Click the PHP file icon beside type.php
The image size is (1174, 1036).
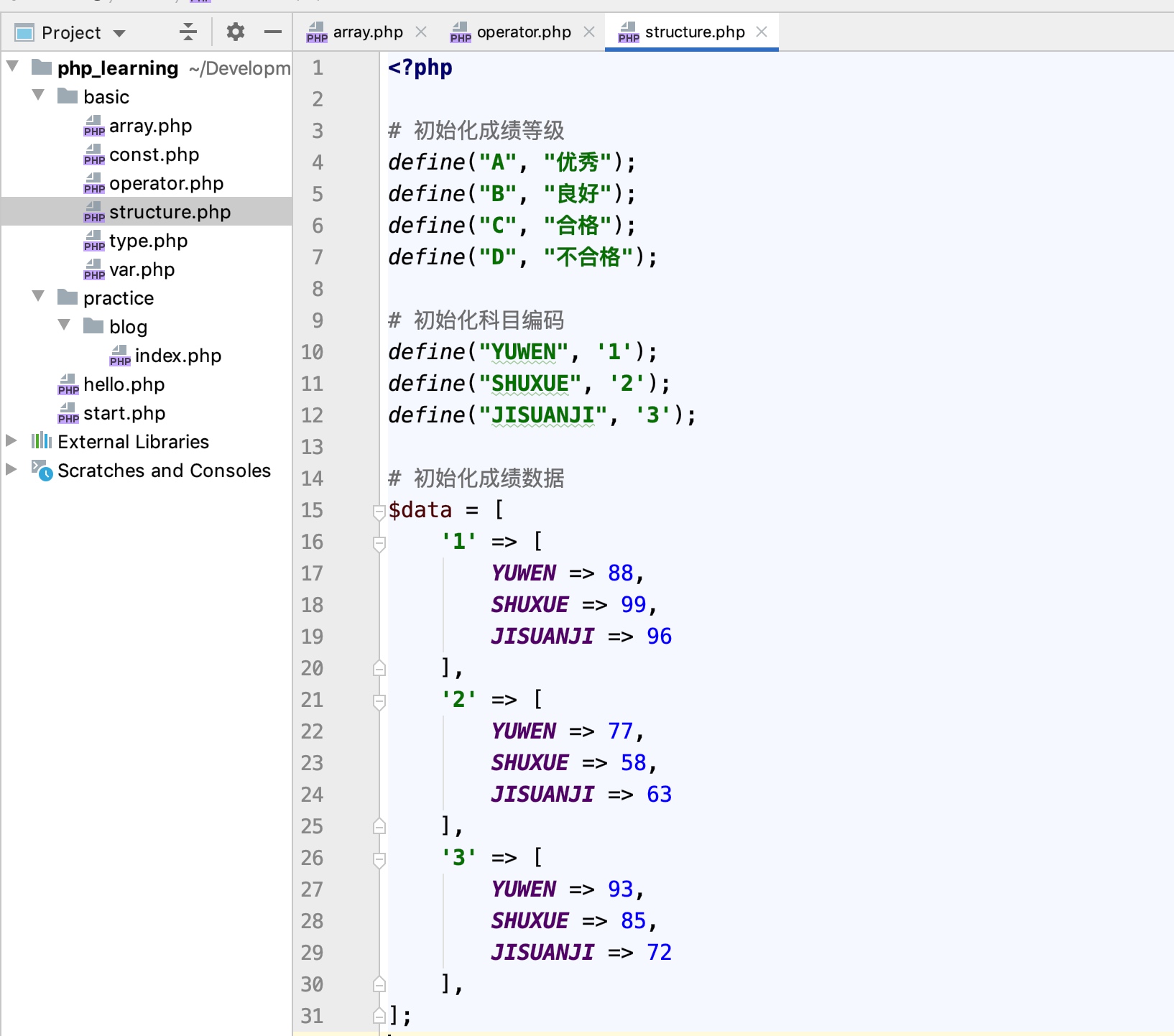pyautogui.click(x=94, y=241)
